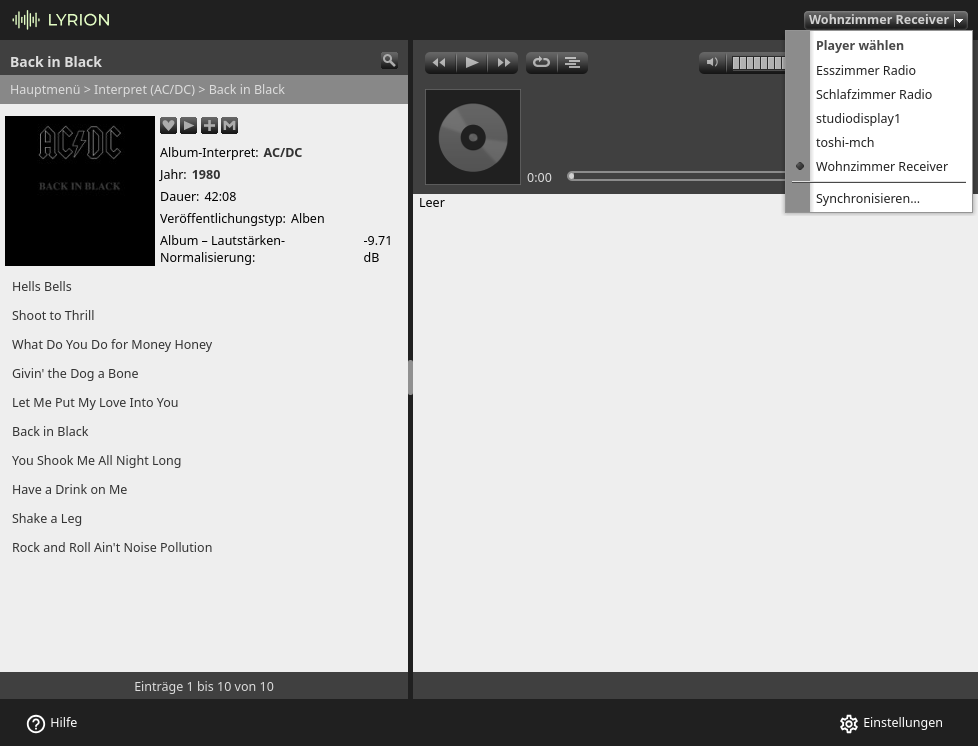Screen dimensions: 978x746
Task: Play the Back in Black album icon
Action: coord(189,125)
